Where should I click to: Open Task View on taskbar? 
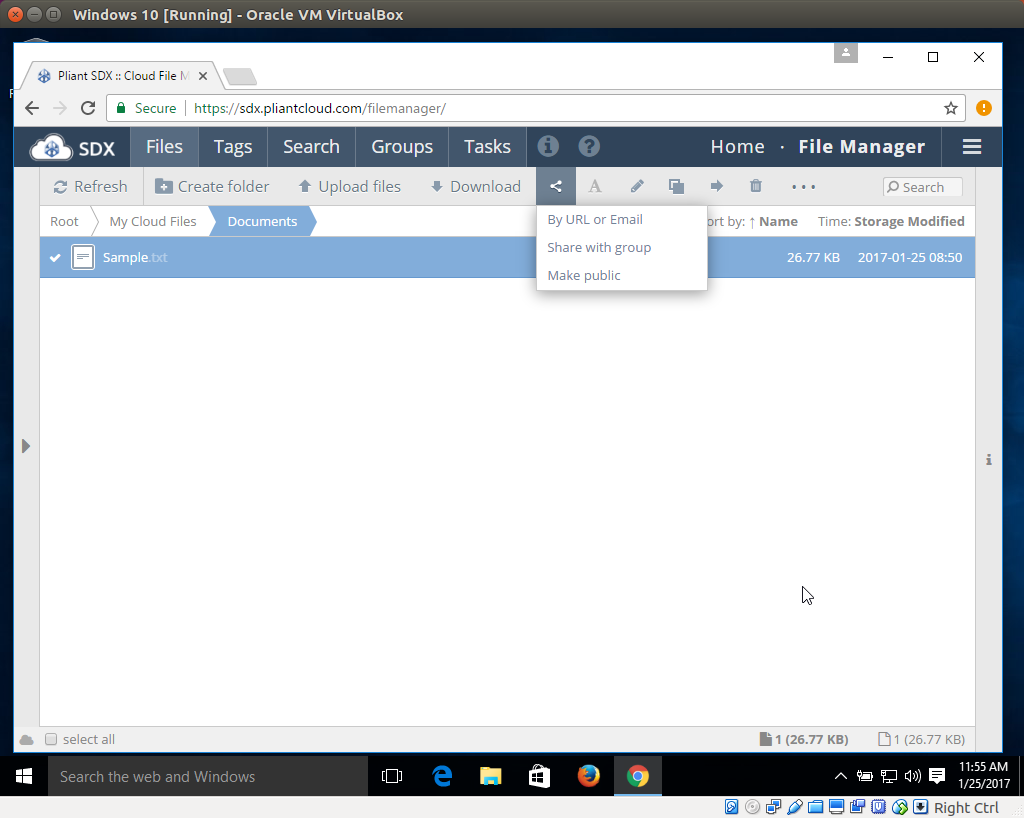392,776
